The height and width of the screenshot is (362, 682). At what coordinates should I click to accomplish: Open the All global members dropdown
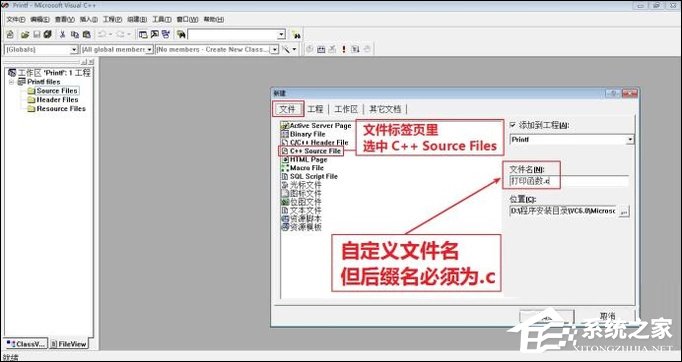pos(150,50)
